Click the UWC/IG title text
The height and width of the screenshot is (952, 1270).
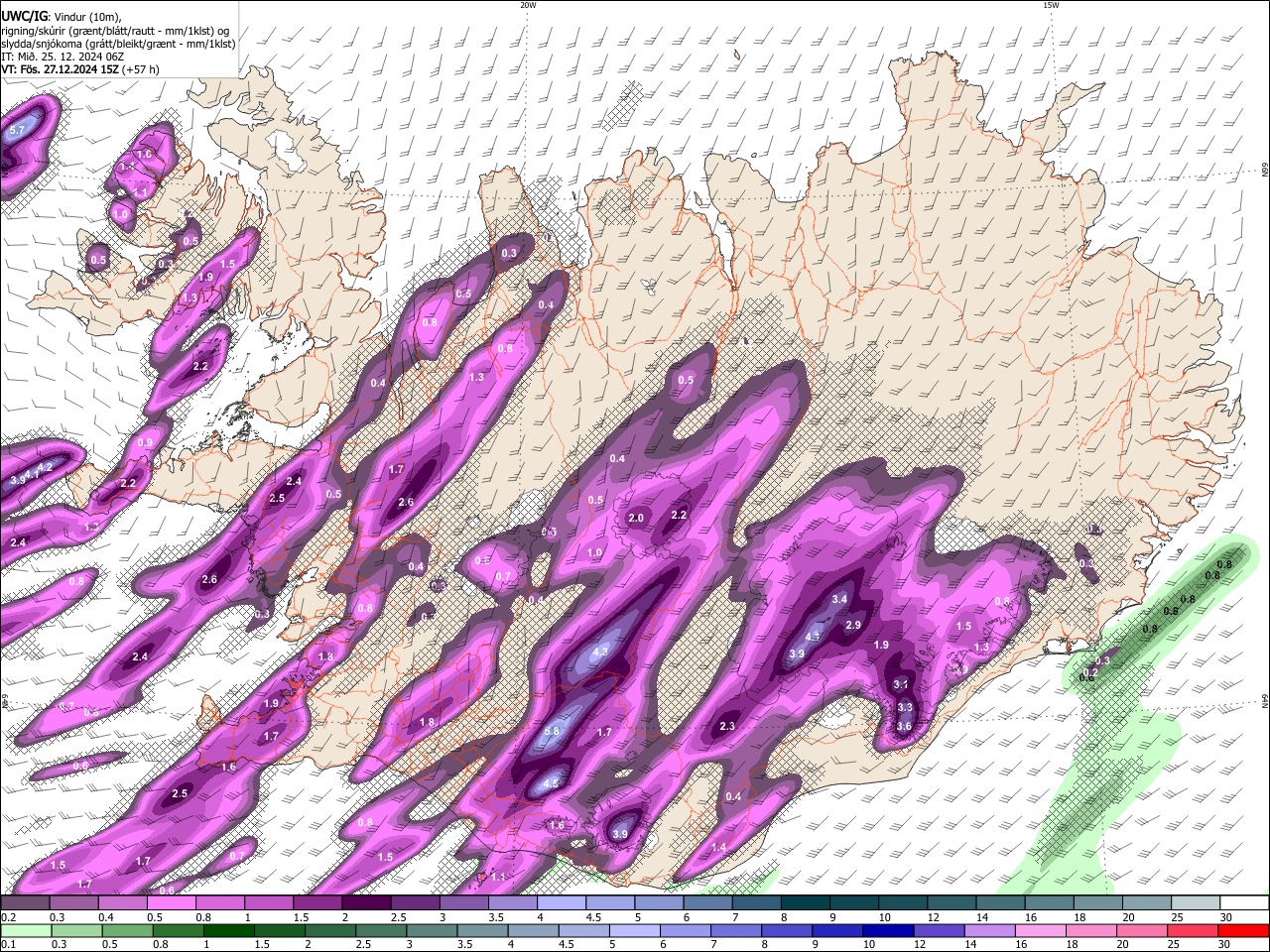pos(25,15)
